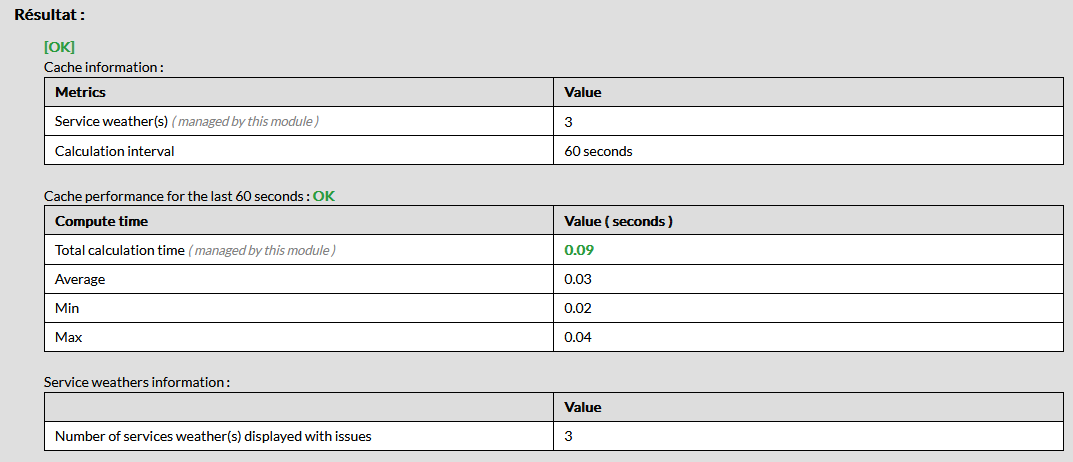Select the Average row label
Viewport: 1073px width, 462px height.
click(80, 279)
